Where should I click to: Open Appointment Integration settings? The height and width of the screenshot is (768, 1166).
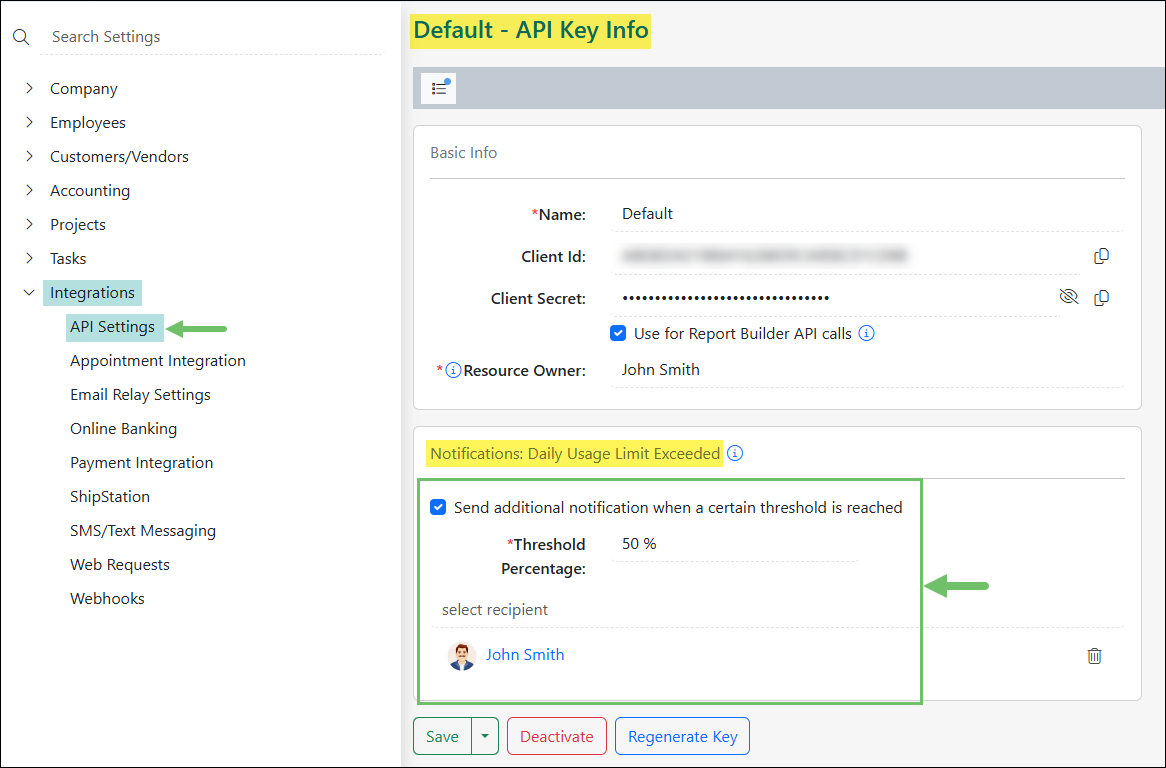click(x=158, y=361)
